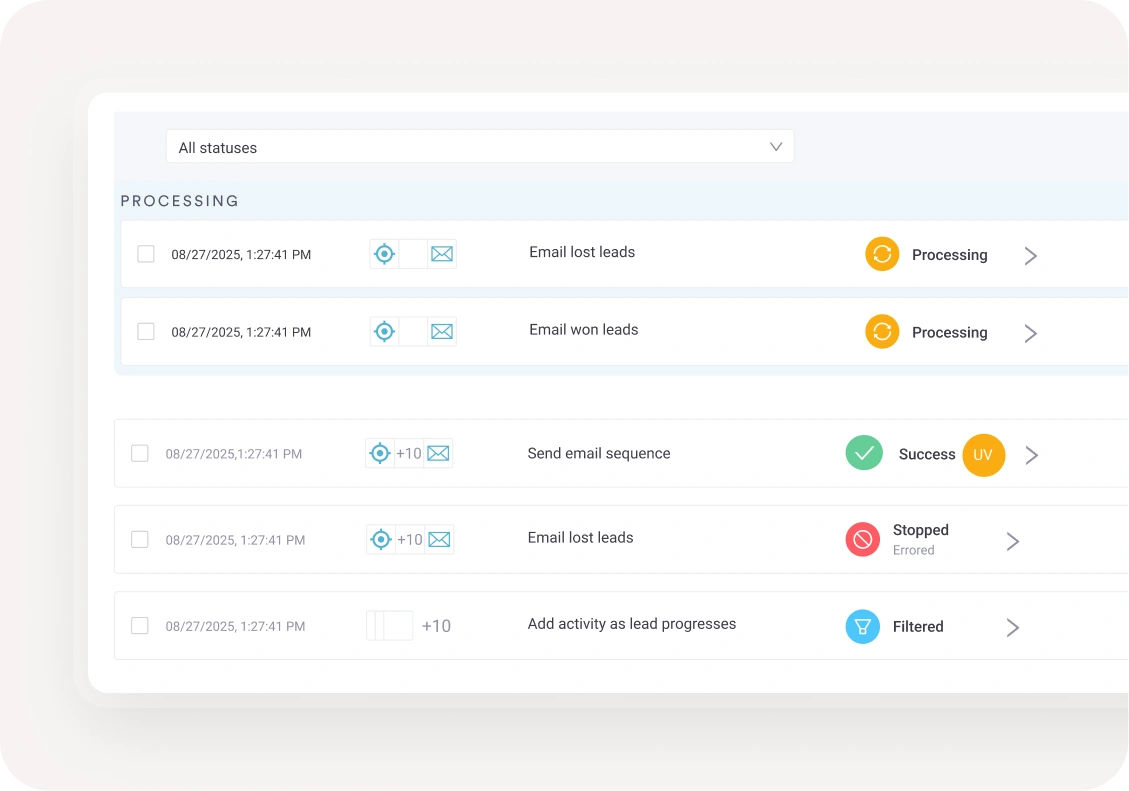Expand the Filtered row arrow

pos(1012,628)
